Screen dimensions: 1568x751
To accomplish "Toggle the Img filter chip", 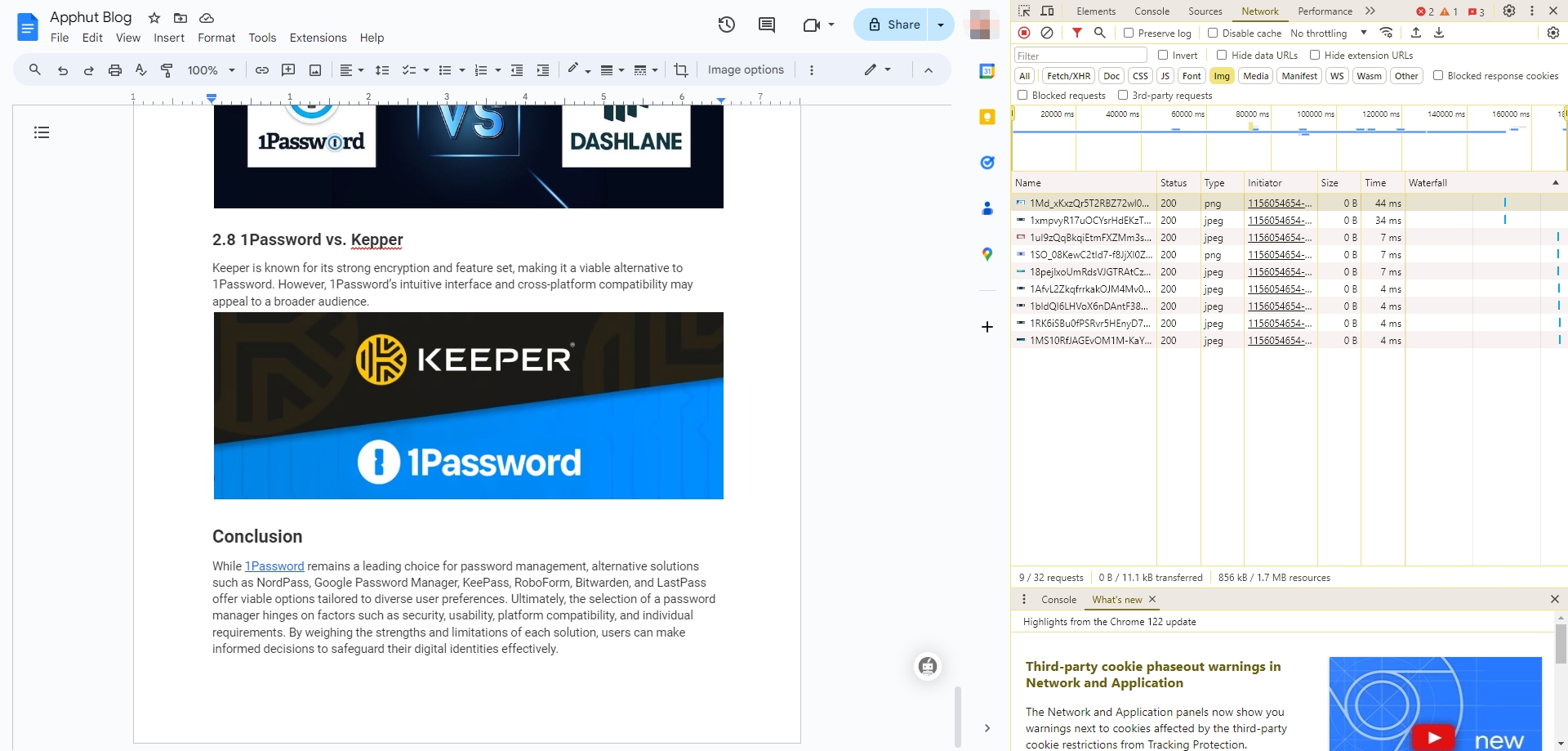I will click(x=1222, y=76).
